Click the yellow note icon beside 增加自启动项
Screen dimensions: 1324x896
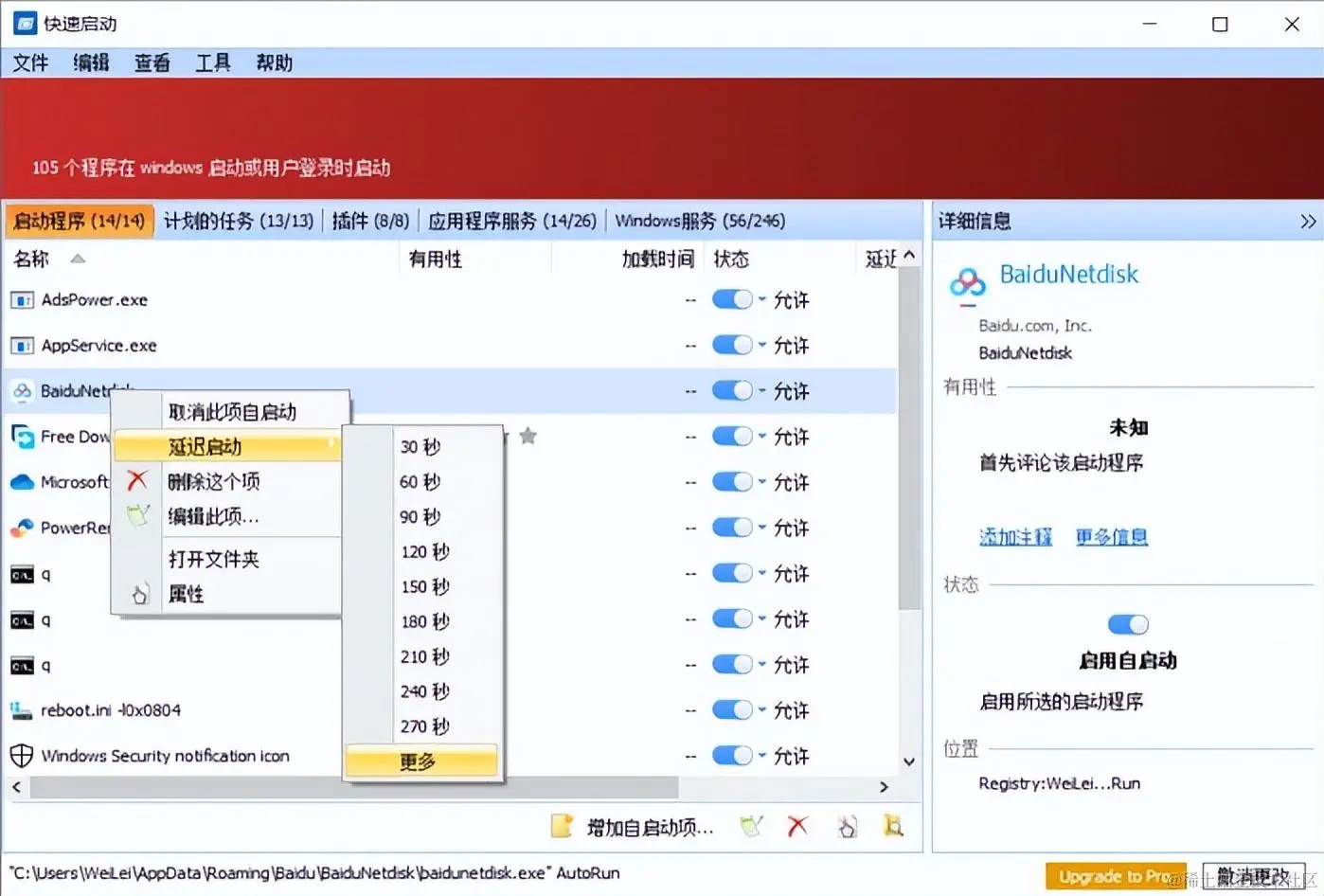point(562,826)
